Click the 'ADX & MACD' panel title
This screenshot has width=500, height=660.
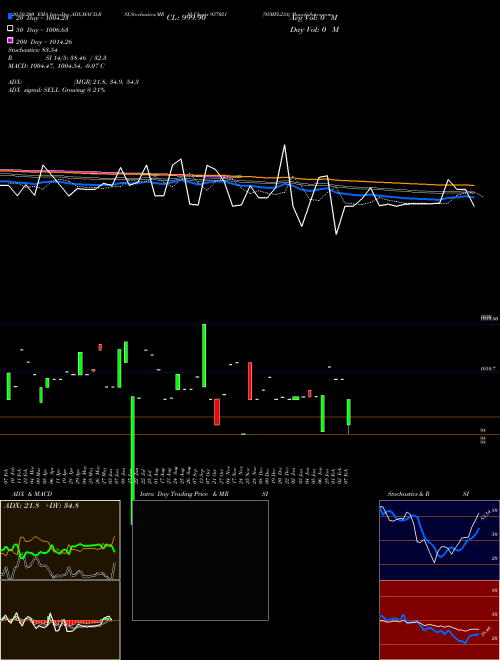[x=32, y=494]
